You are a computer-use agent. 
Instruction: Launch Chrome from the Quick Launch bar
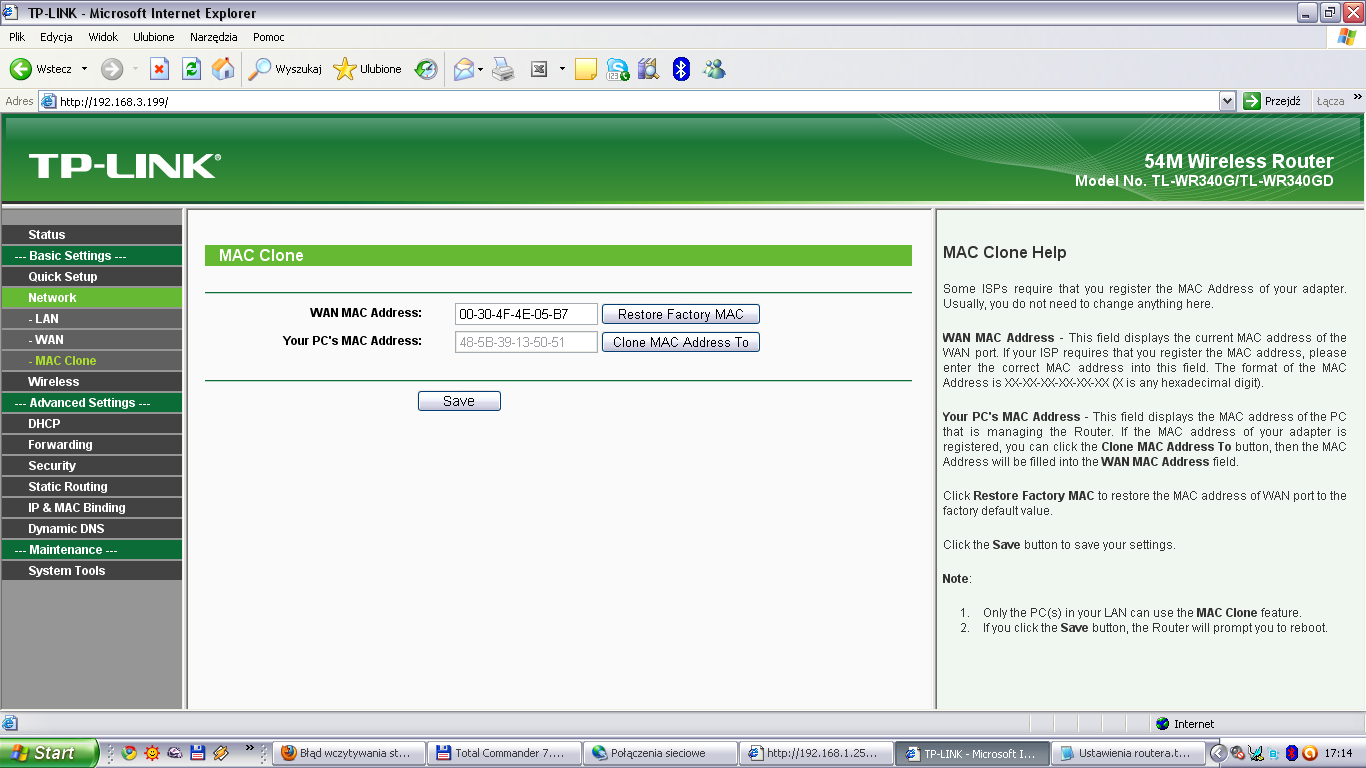(129, 753)
